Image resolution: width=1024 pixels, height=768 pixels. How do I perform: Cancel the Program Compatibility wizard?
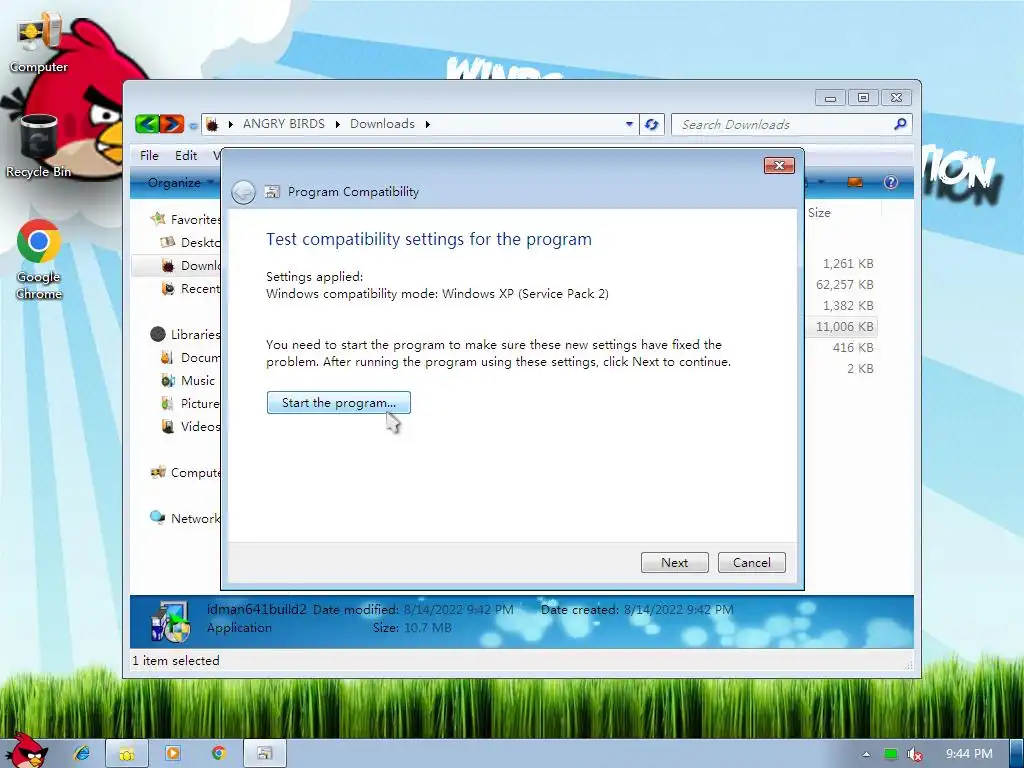click(752, 562)
